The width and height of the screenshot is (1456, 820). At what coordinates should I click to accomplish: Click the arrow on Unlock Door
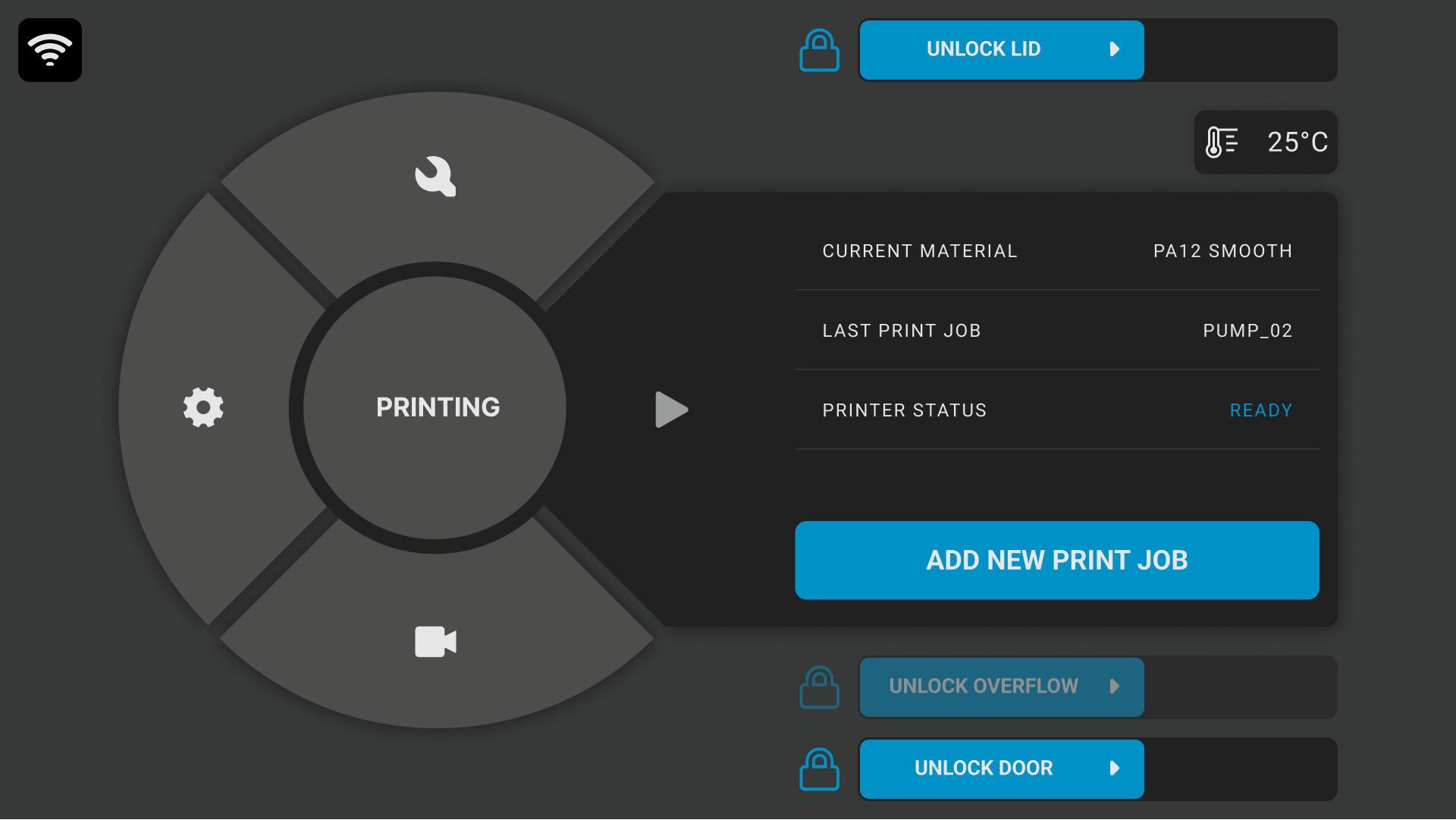(1114, 768)
